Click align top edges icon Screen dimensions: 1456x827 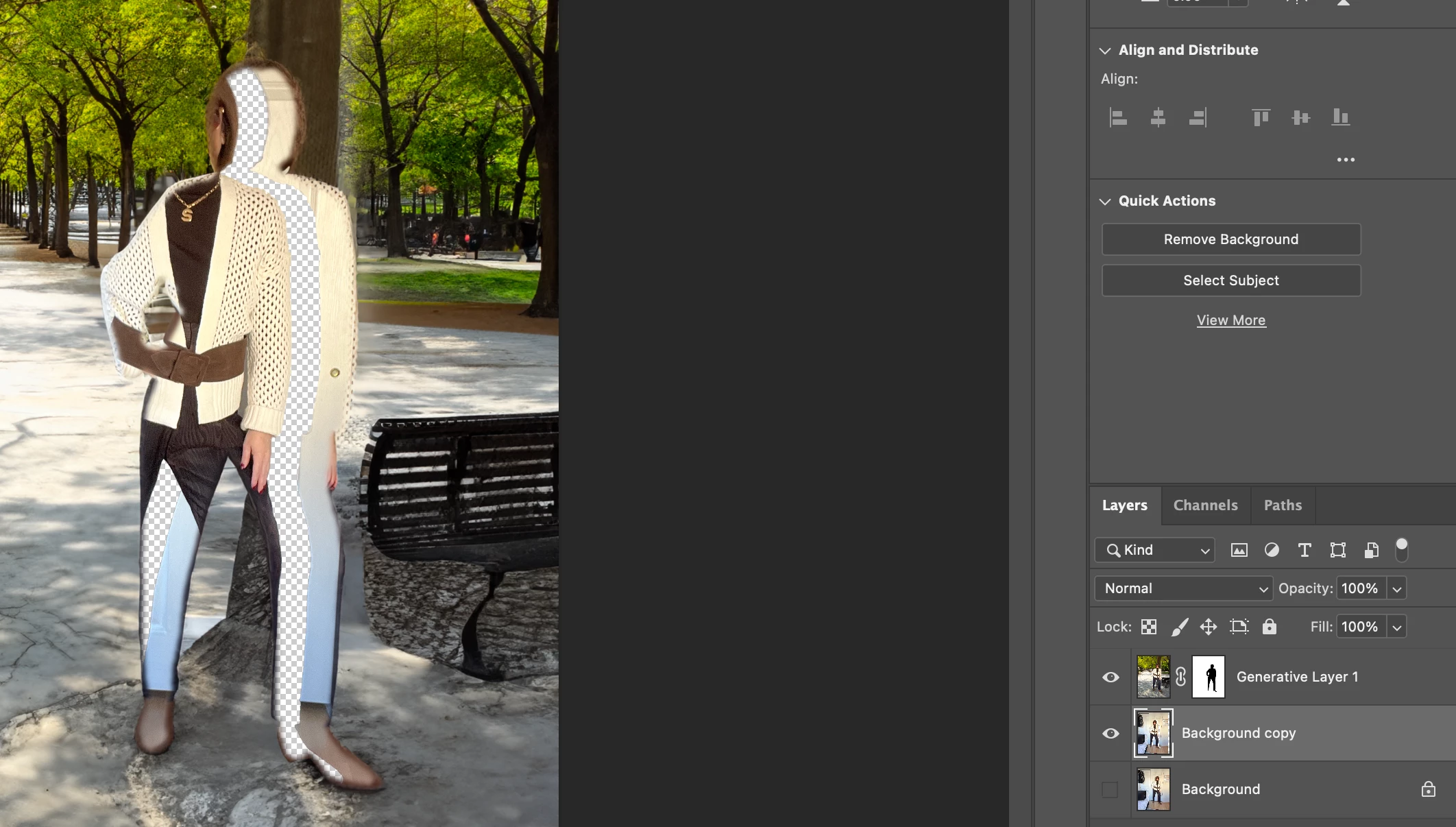tap(1261, 117)
